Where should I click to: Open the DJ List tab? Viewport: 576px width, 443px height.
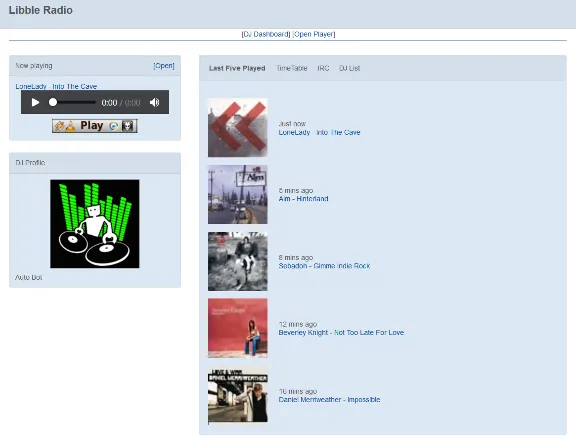click(x=349, y=68)
